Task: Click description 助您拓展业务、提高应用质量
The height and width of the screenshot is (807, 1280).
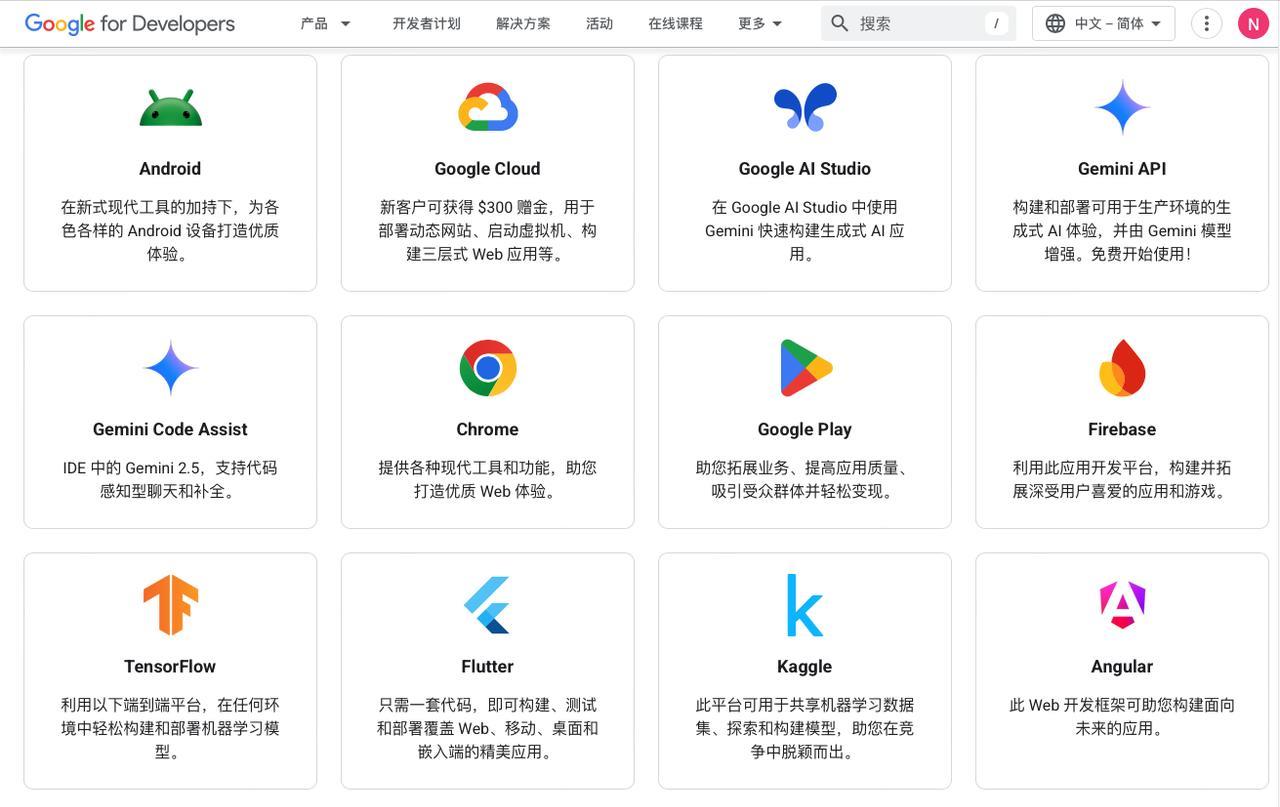Action: click(x=805, y=480)
